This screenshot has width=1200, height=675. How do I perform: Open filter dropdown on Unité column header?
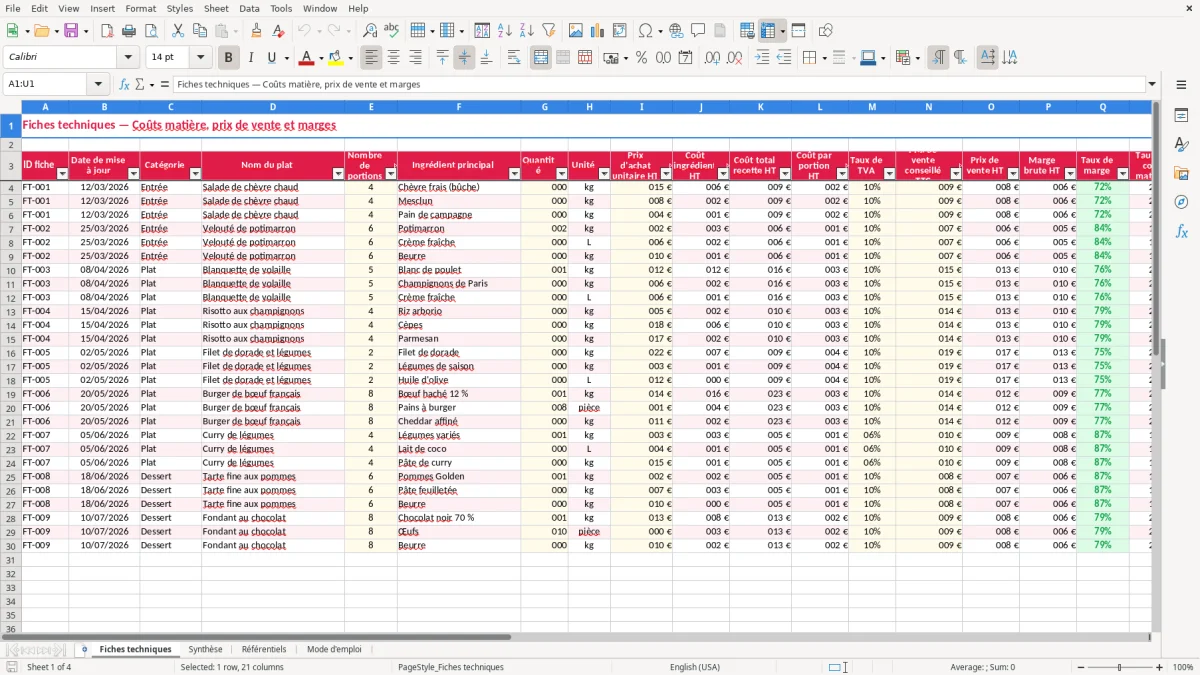604,174
